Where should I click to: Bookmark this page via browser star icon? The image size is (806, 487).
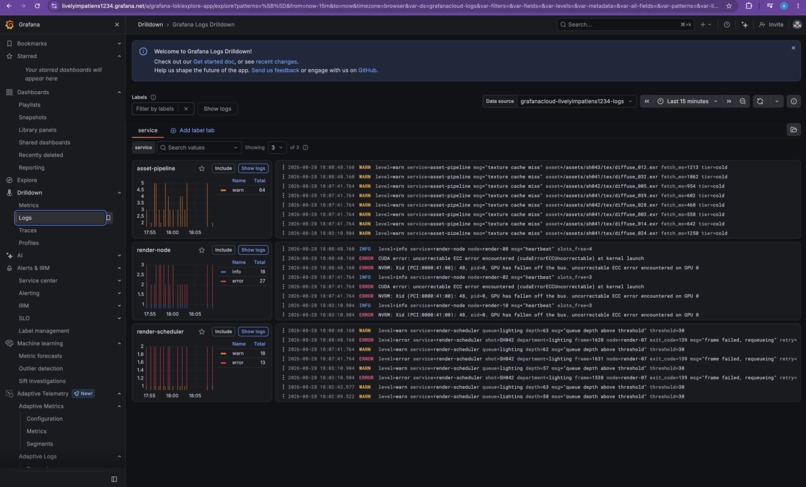[729, 6]
